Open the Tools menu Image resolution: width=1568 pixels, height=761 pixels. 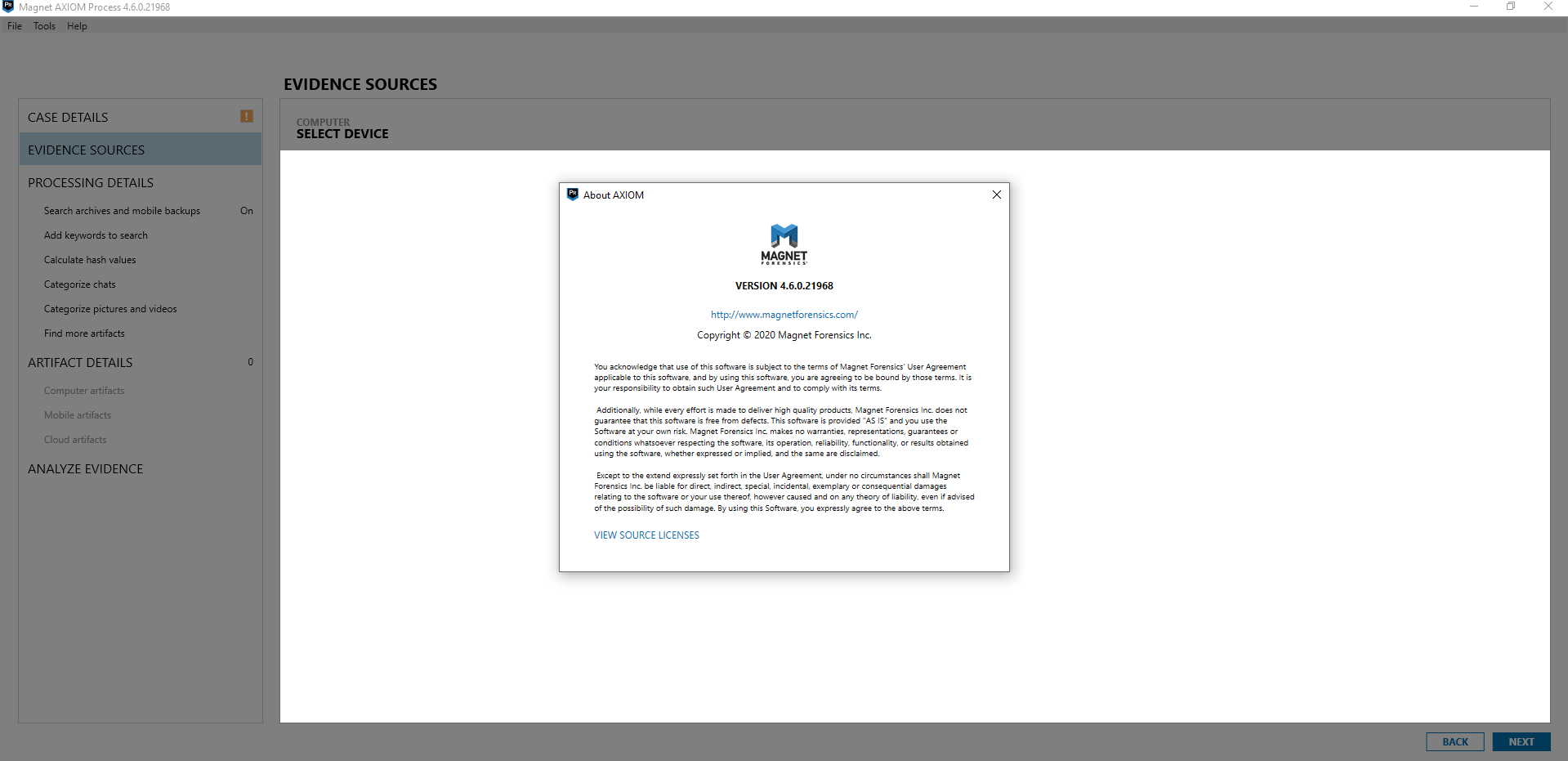(44, 26)
